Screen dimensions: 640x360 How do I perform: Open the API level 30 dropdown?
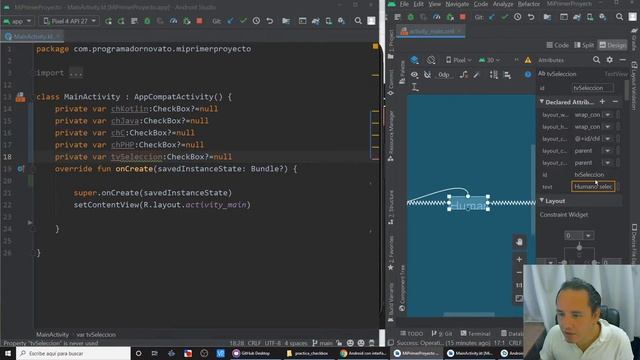tap(489, 60)
